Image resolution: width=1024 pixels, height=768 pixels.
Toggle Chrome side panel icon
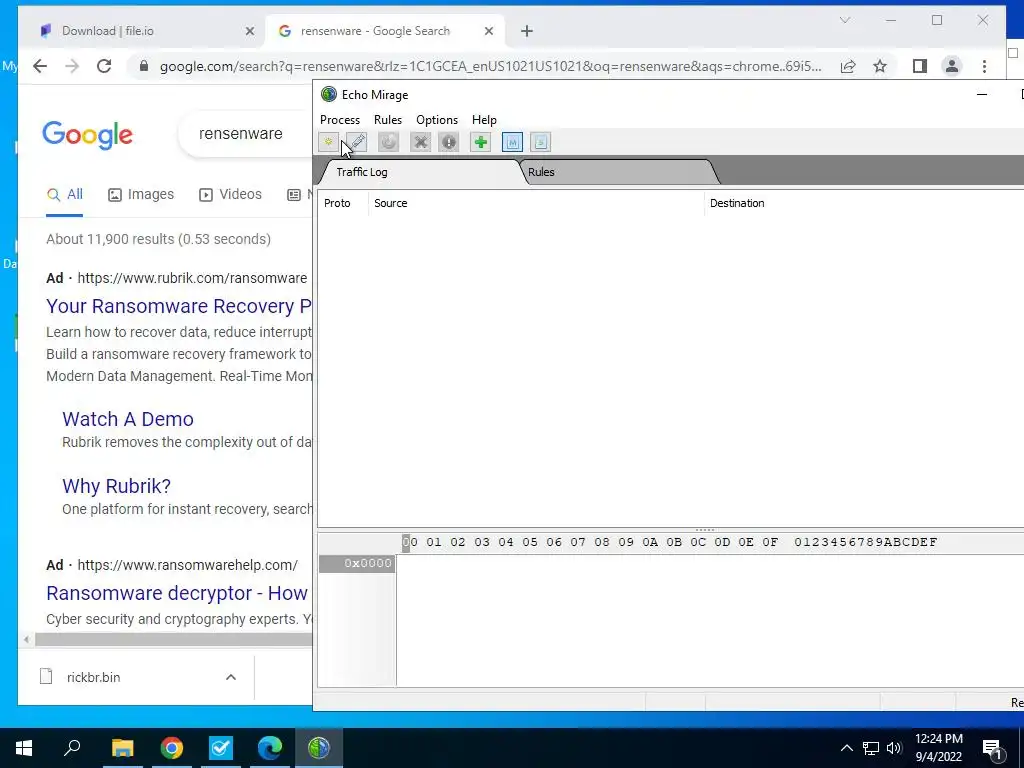pos(920,66)
